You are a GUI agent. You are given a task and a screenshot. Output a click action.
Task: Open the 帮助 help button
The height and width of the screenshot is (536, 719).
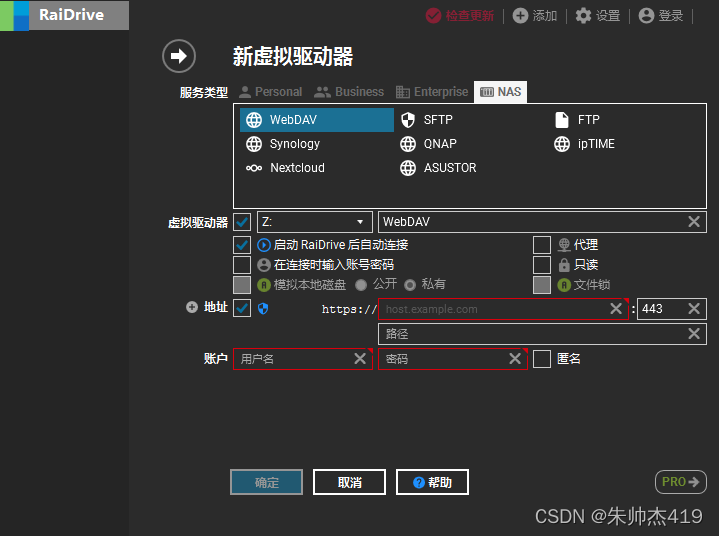pos(432,482)
